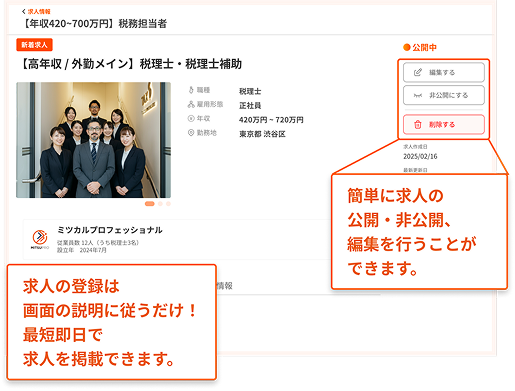Select the second carousel dot

[x=160, y=204]
